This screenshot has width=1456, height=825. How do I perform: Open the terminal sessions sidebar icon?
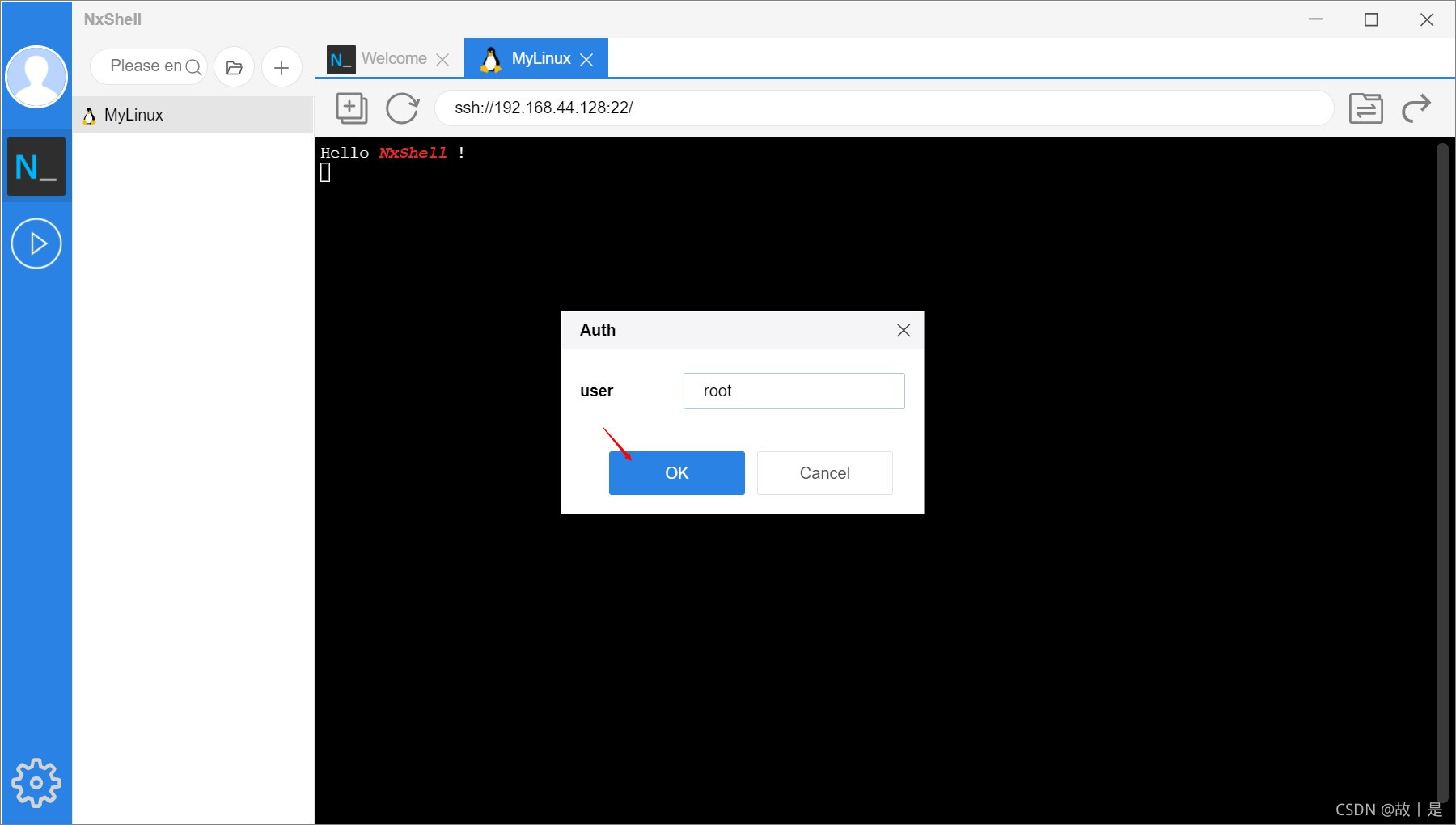pos(36,167)
